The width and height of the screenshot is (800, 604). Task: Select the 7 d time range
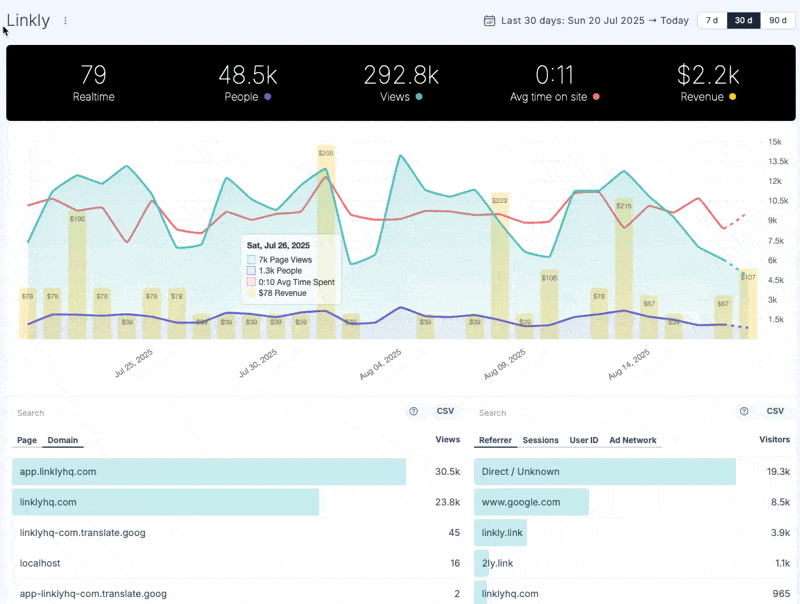point(711,20)
